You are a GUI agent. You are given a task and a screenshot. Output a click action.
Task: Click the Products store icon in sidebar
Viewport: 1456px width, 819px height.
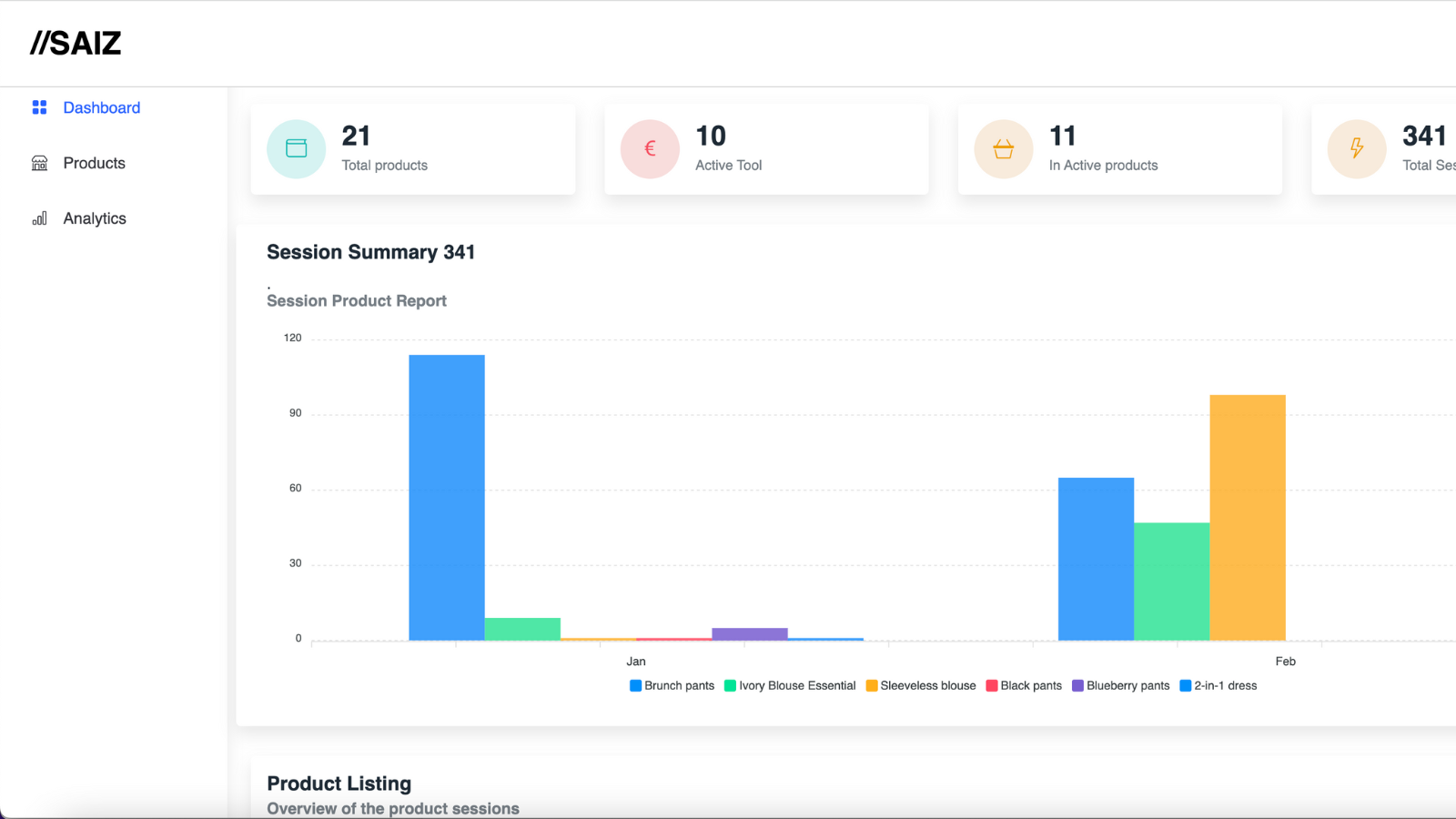pos(39,163)
